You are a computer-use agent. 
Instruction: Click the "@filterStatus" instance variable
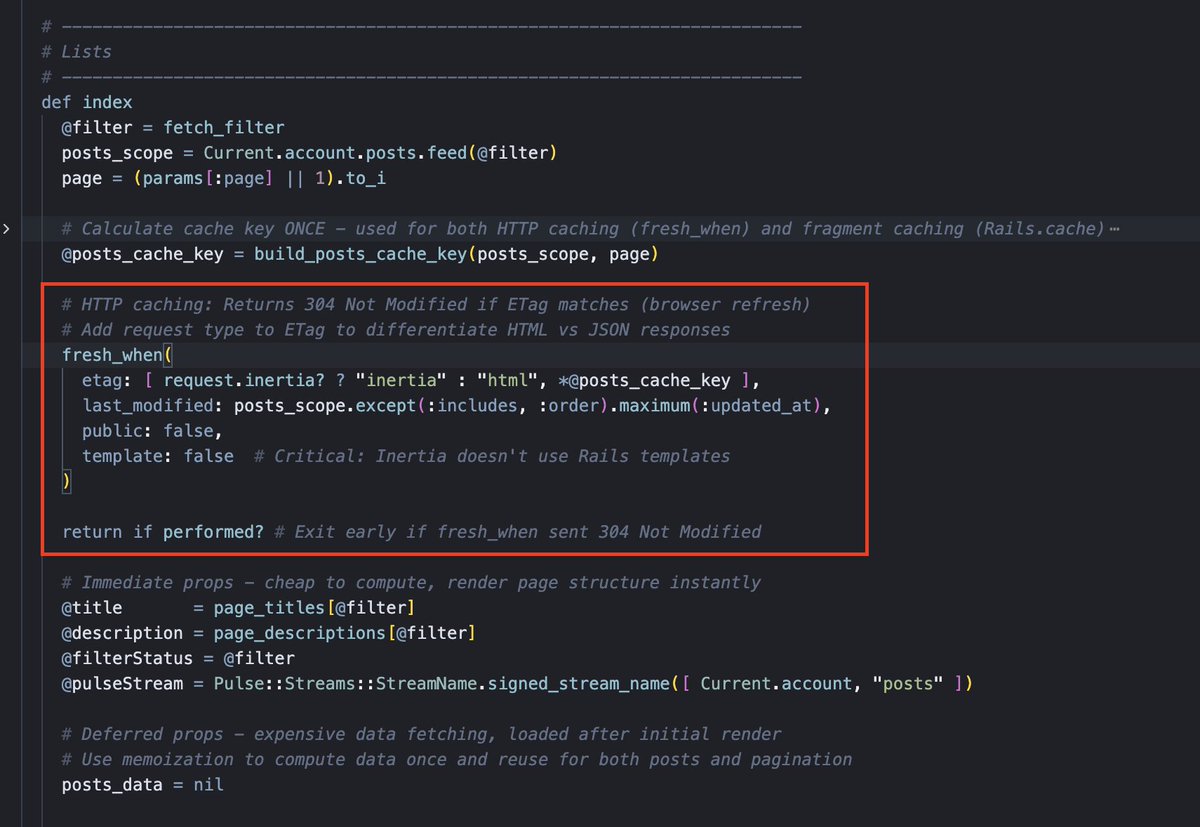coord(128,658)
